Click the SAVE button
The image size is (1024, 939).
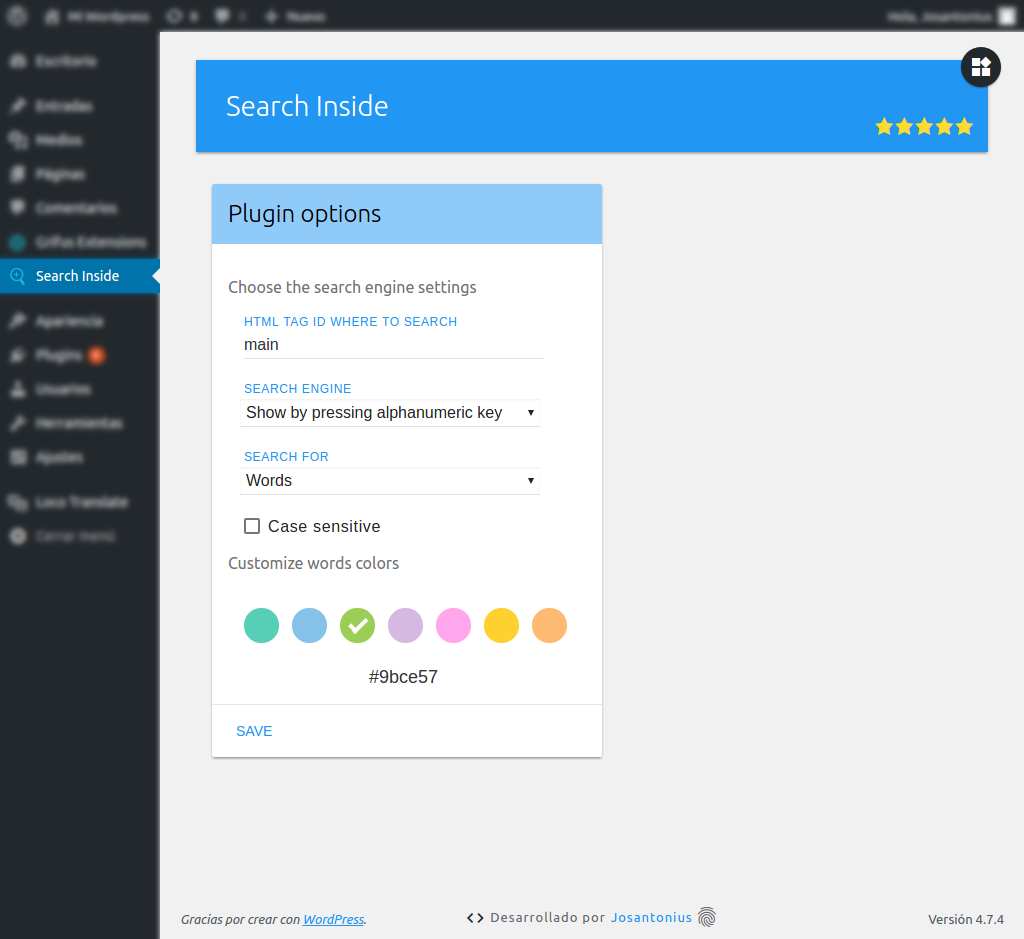click(254, 731)
